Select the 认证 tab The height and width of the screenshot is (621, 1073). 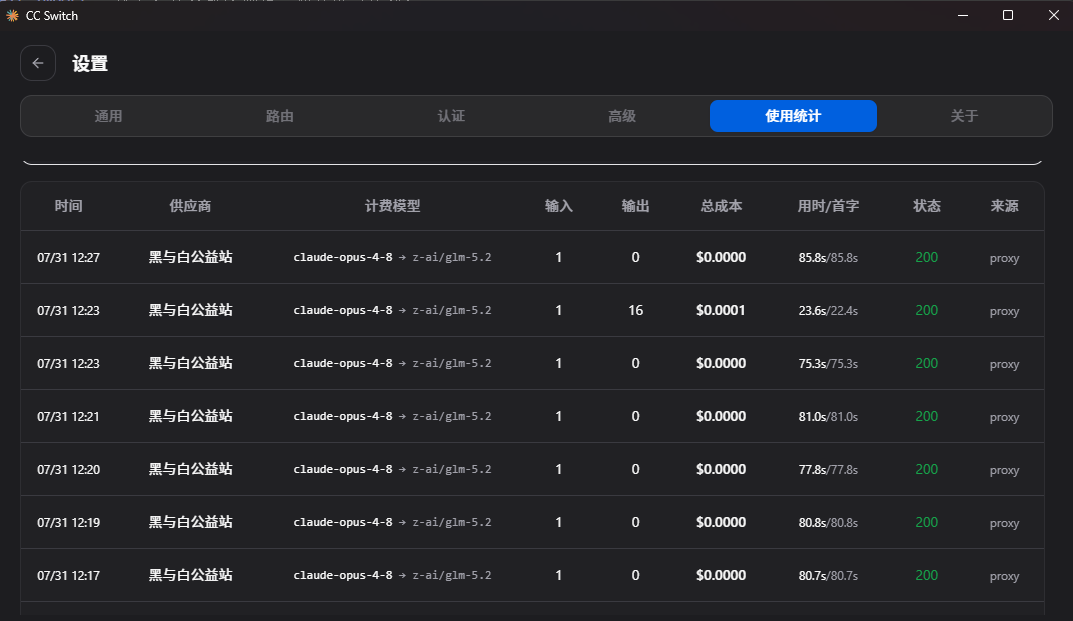[x=451, y=116]
